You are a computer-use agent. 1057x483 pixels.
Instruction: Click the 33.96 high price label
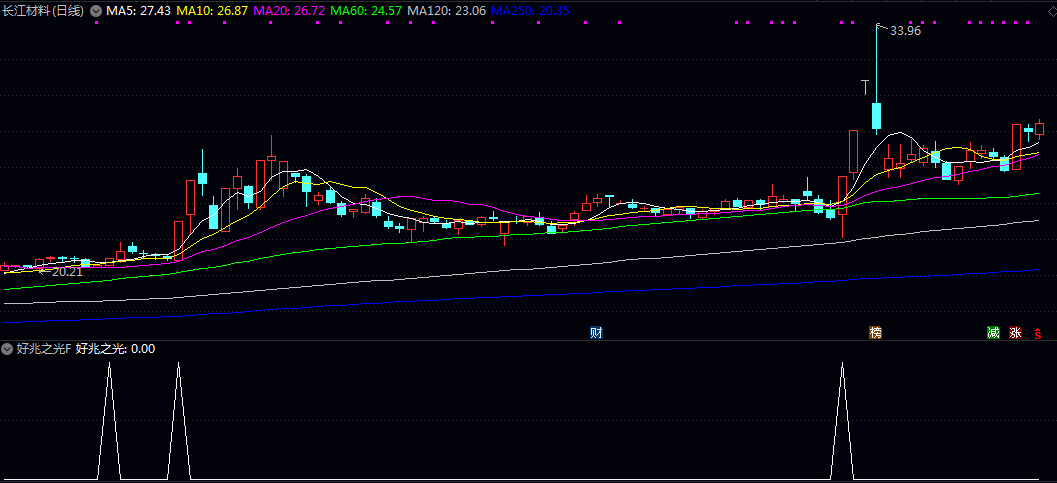pos(905,30)
